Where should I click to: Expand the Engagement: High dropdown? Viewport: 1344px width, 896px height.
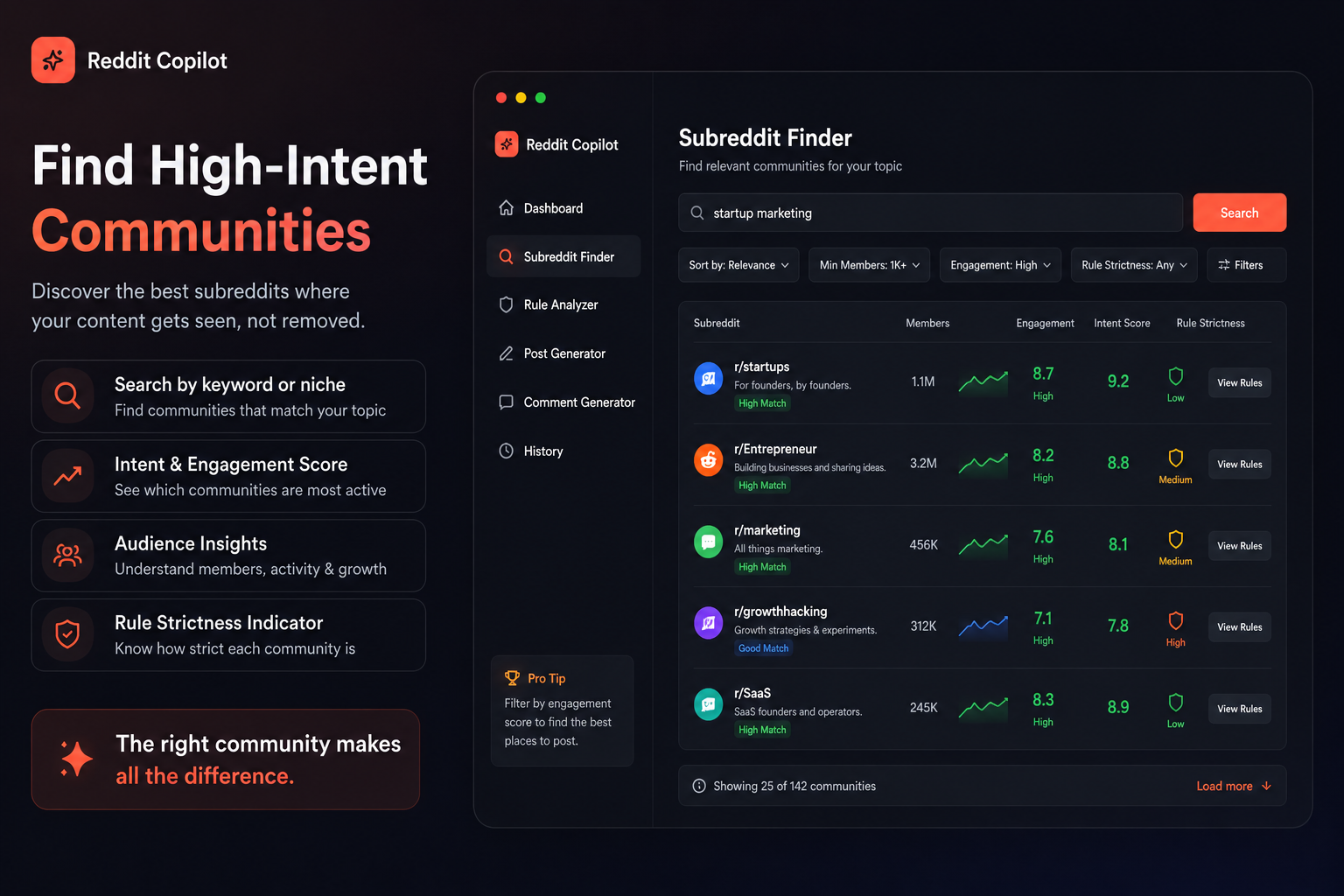point(1000,265)
